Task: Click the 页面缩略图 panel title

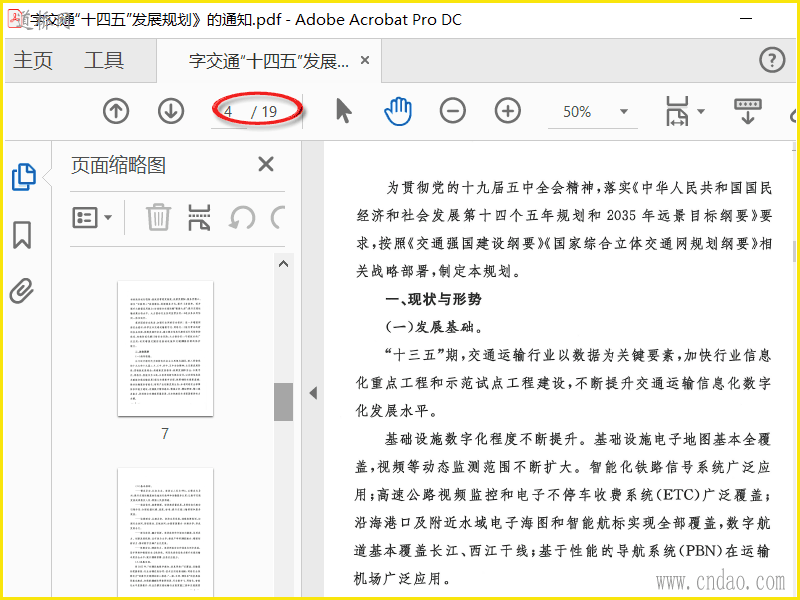Action: click(x=118, y=165)
